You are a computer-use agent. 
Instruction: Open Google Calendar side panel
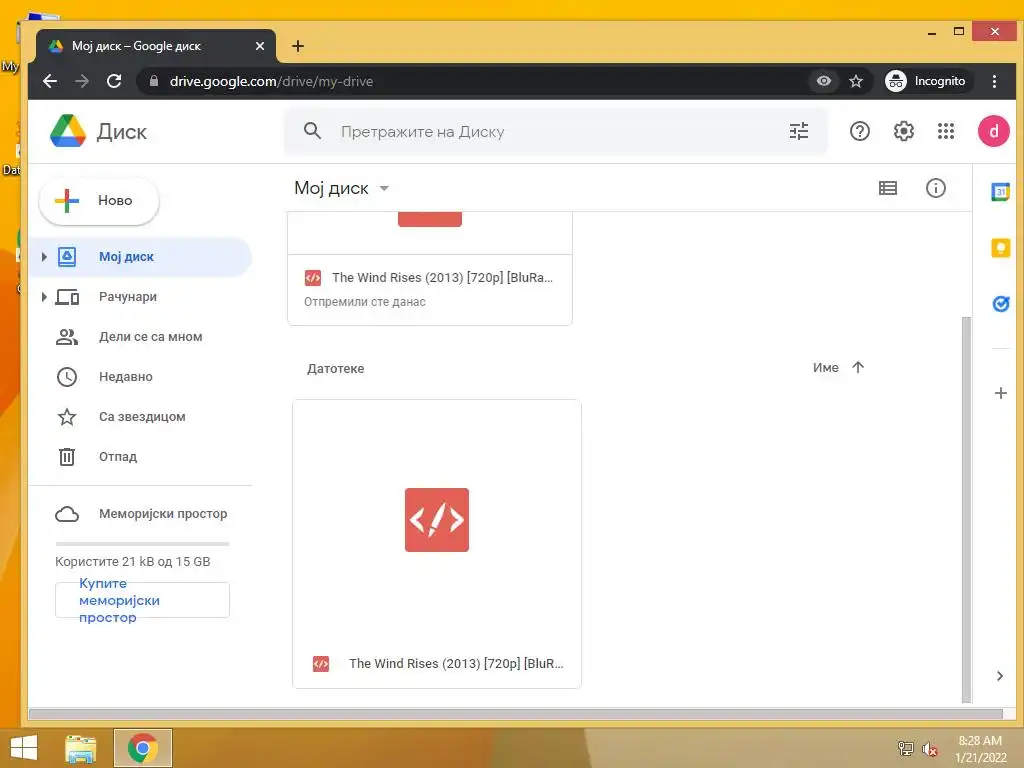tap(1000, 192)
